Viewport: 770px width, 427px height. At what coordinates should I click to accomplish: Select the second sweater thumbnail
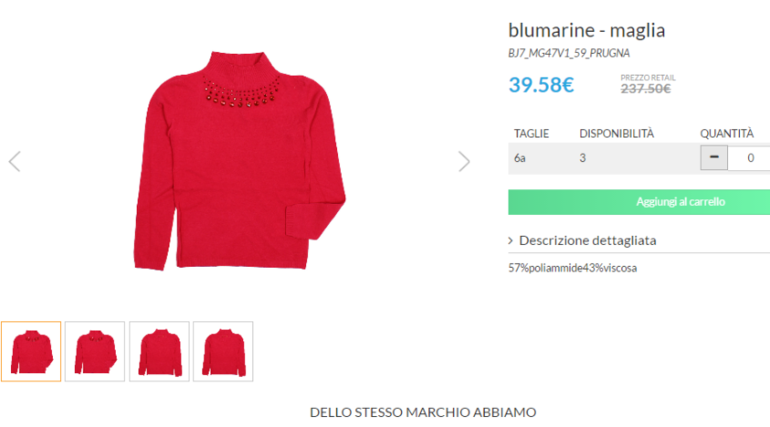coord(95,351)
